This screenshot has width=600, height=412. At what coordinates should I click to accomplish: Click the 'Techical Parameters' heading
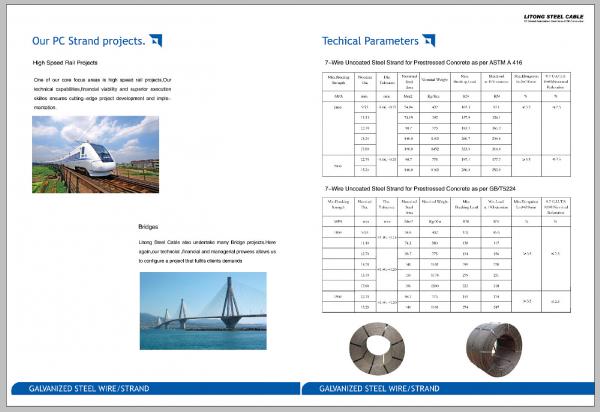(x=369, y=41)
